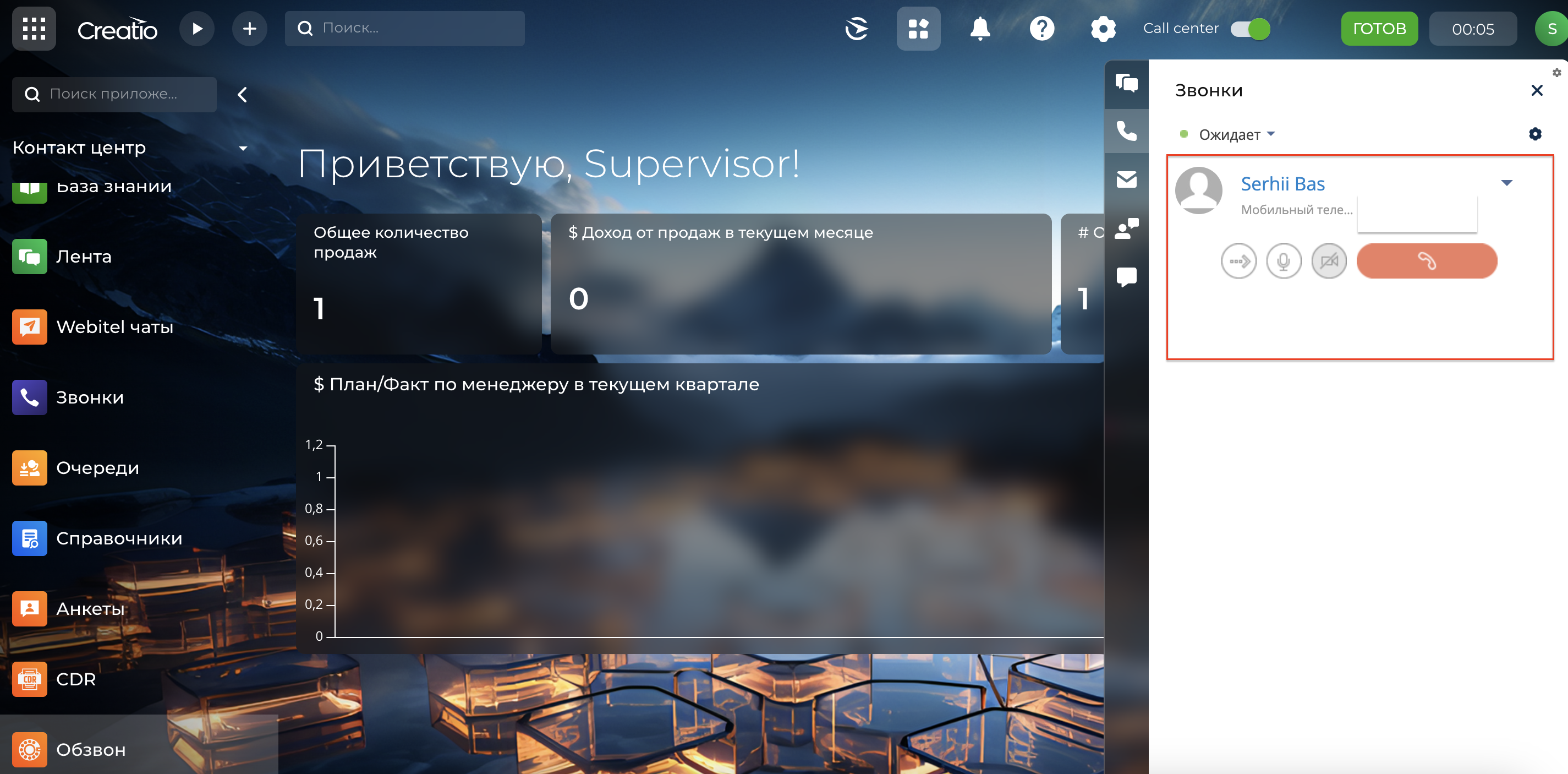The width and height of the screenshot is (1568, 774).
Task: Focus the application search field
Action: point(114,94)
